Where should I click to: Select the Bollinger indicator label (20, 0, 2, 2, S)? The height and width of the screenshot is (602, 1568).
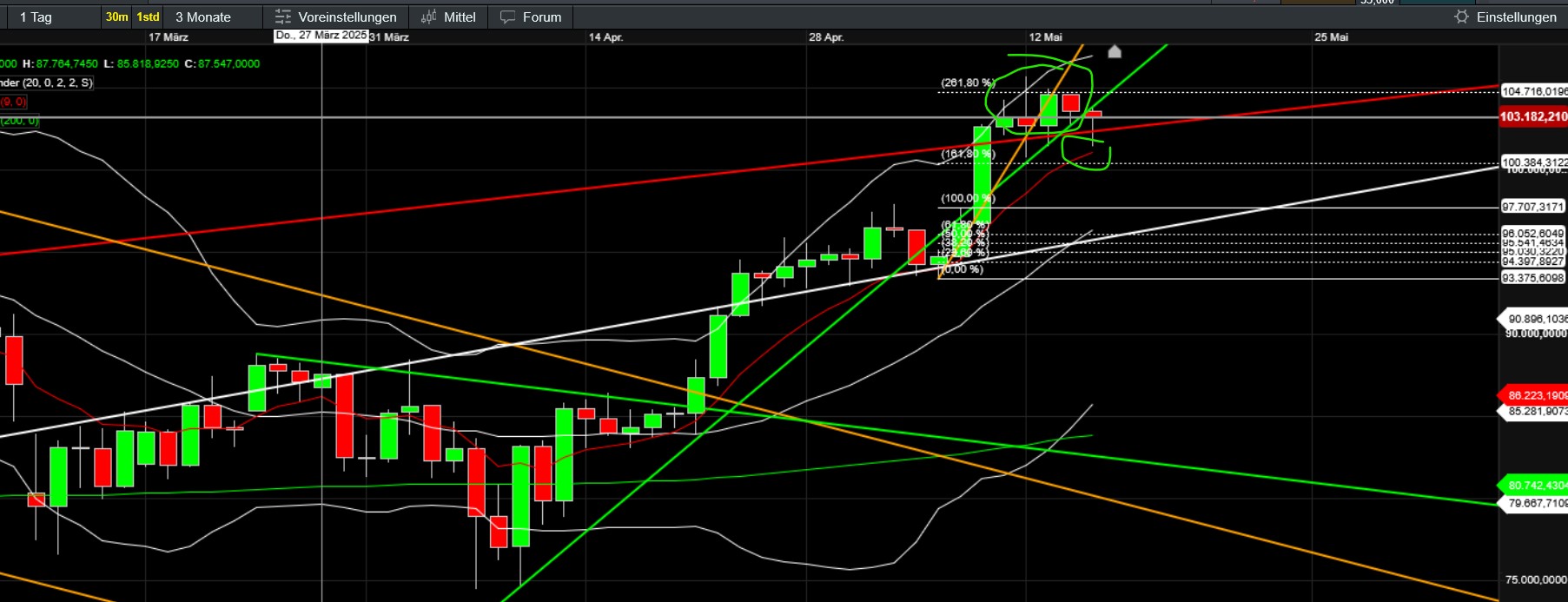pos(47,83)
